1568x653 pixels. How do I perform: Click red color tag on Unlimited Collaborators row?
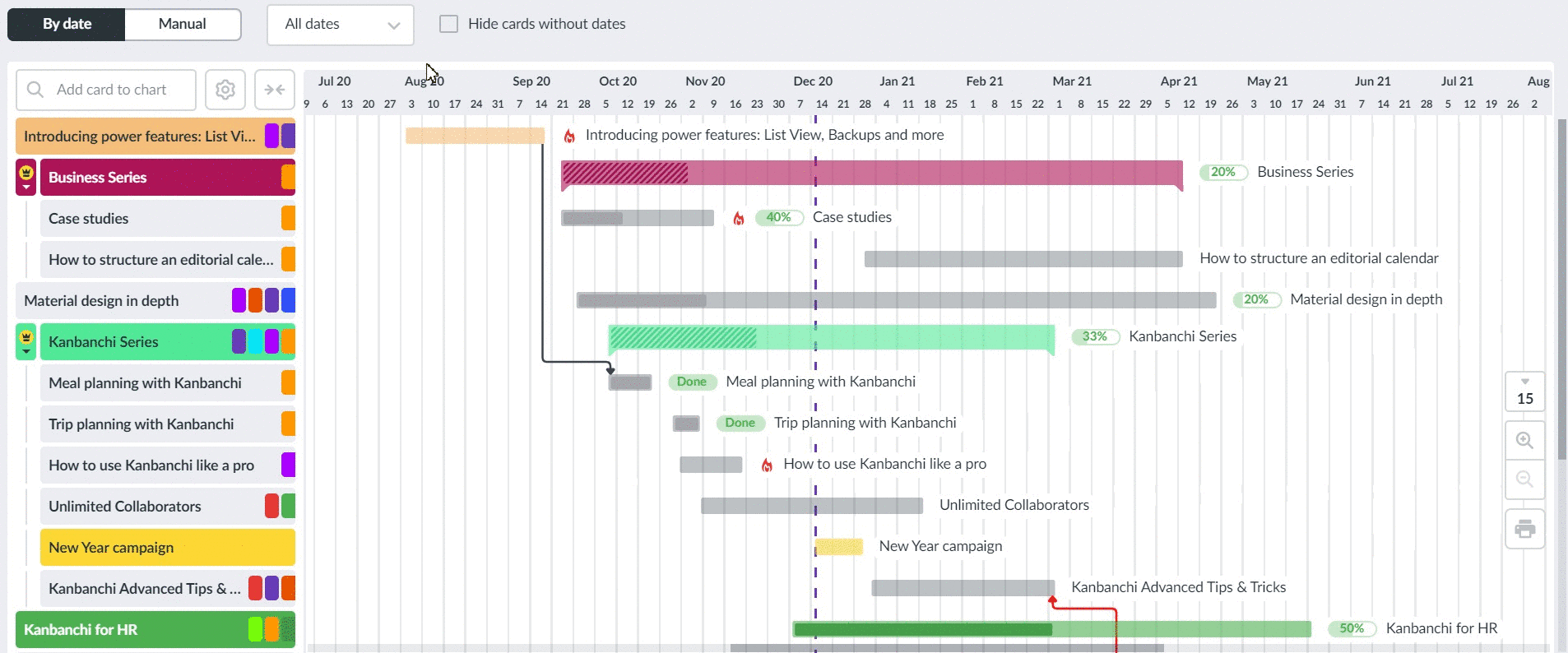point(271,507)
